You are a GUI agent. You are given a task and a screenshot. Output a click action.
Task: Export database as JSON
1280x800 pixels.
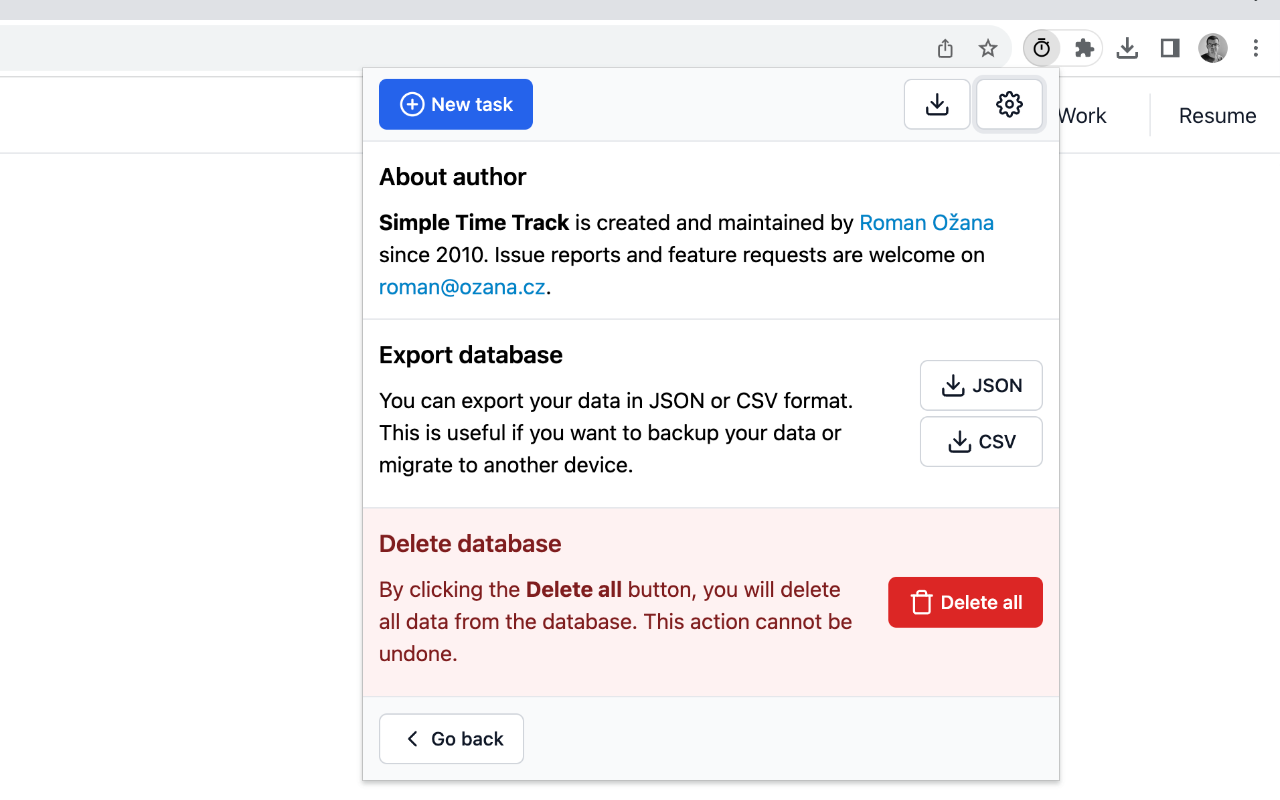point(981,385)
